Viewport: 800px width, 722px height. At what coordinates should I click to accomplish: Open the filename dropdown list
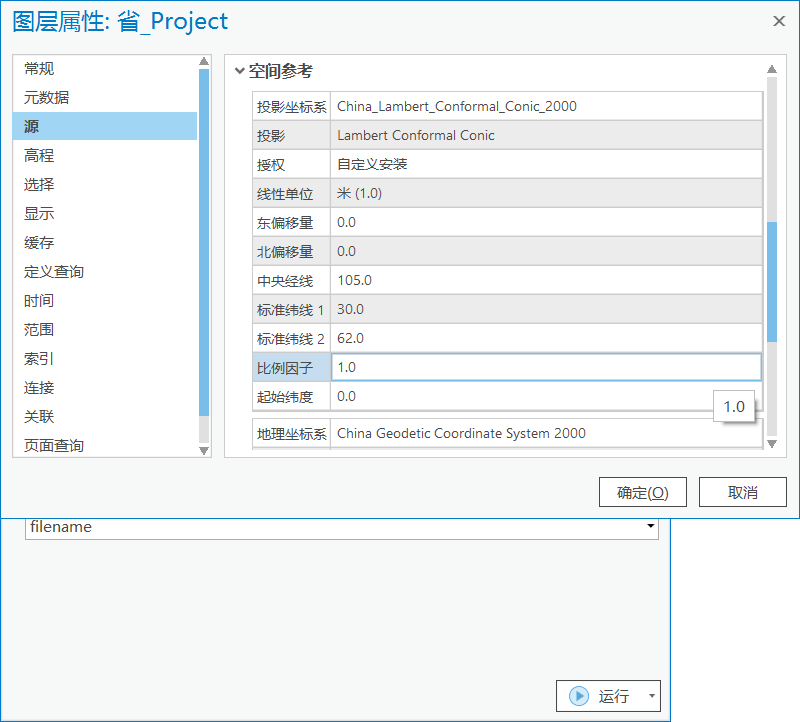click(x=651, y=528)
